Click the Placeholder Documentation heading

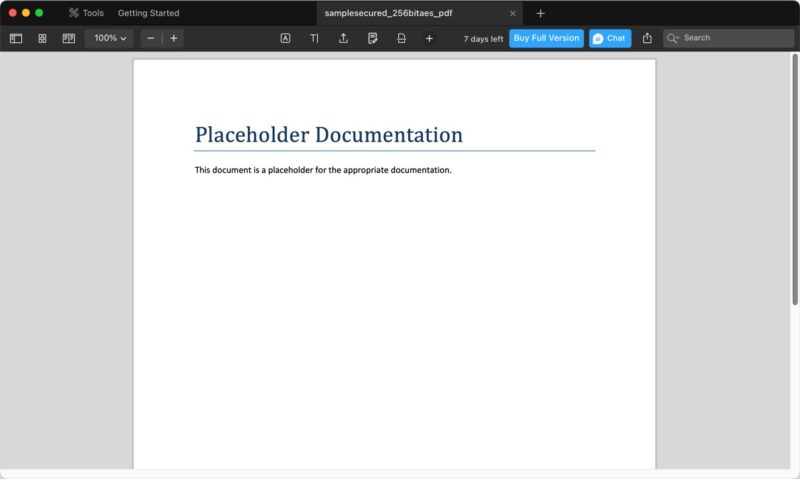coord(329,135)
